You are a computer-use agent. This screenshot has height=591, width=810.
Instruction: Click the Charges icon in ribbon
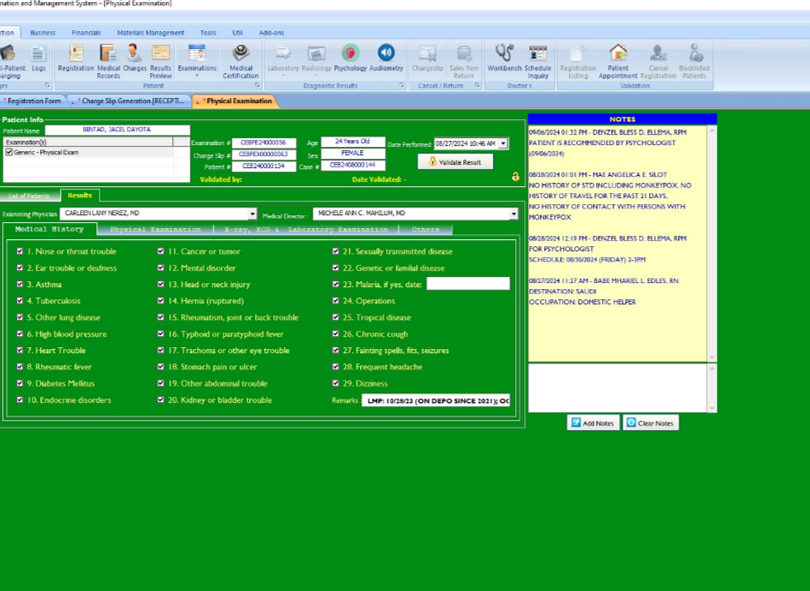(134, 58)
